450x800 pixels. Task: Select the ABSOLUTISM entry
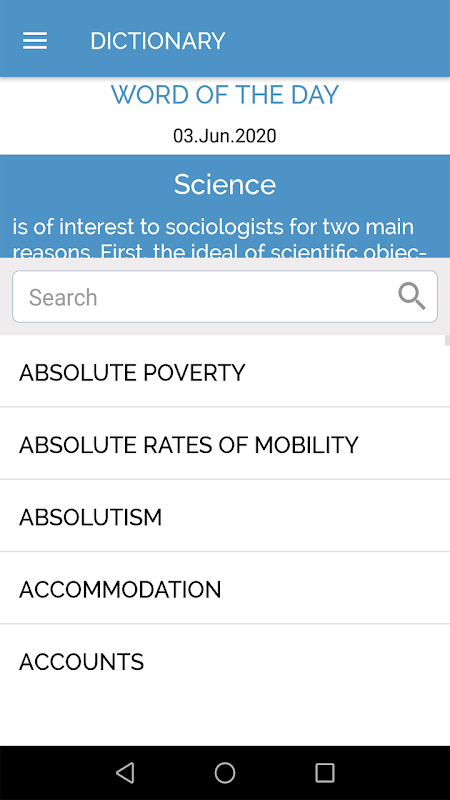pos(224,516)
